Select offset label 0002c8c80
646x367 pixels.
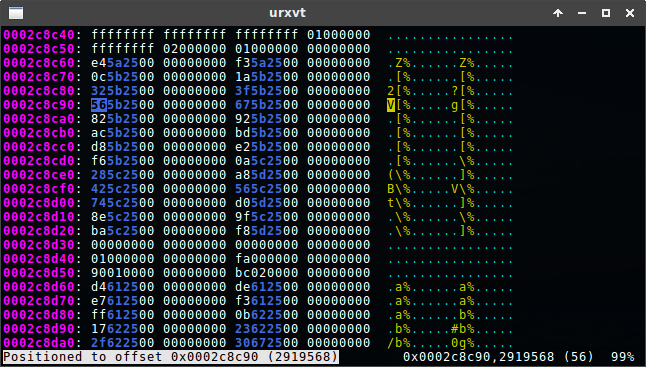39,91
